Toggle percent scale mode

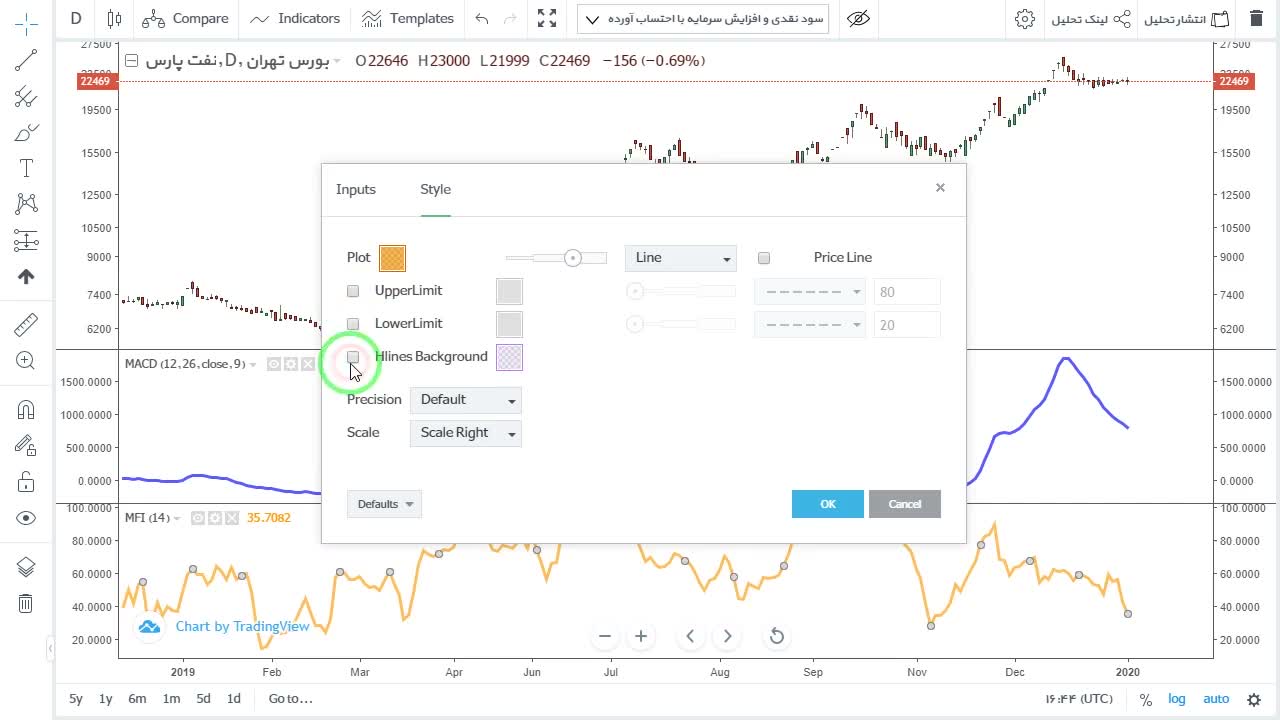[1146, 700]
